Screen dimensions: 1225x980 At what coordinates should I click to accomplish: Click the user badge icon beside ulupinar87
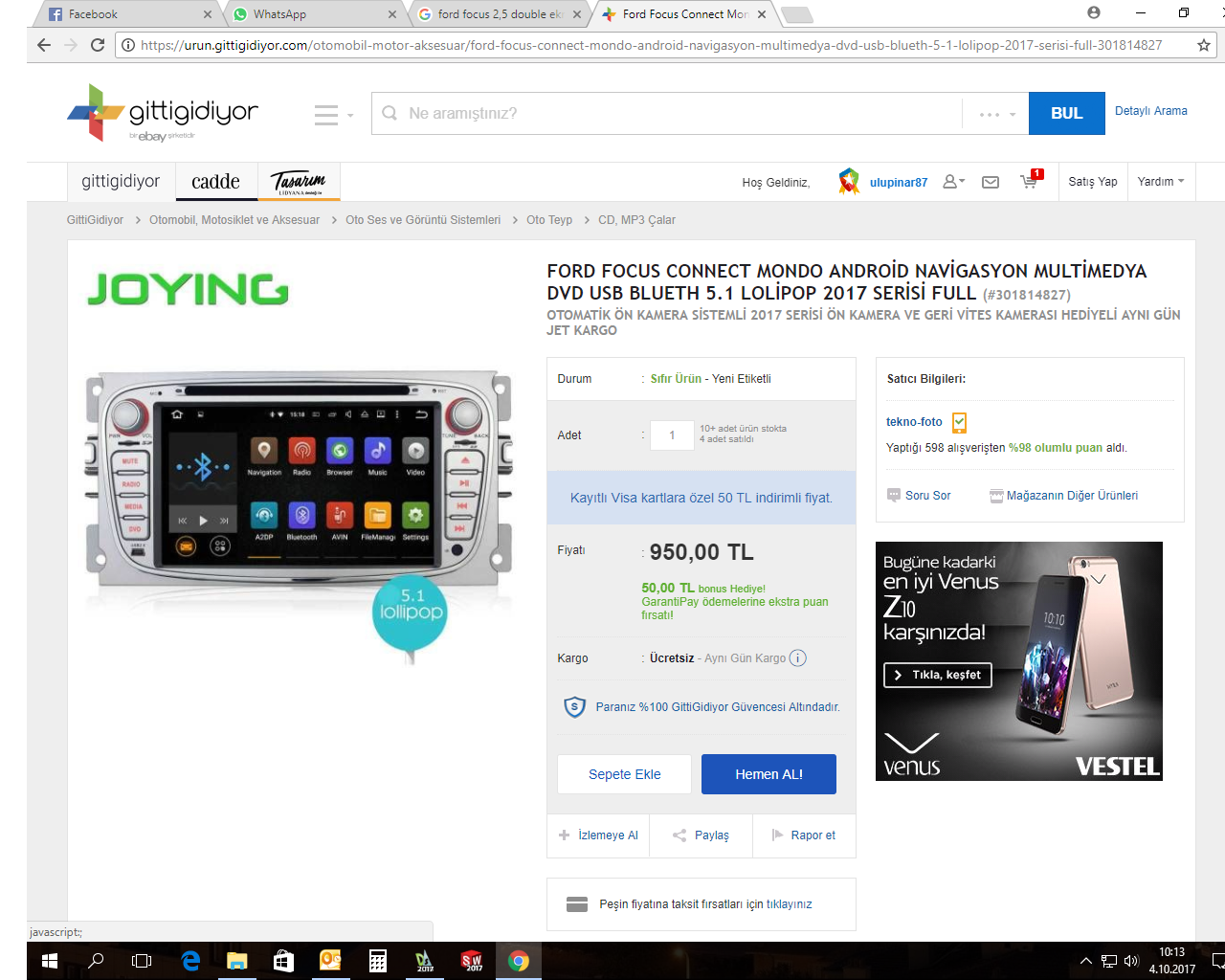[x=849, y=181]
